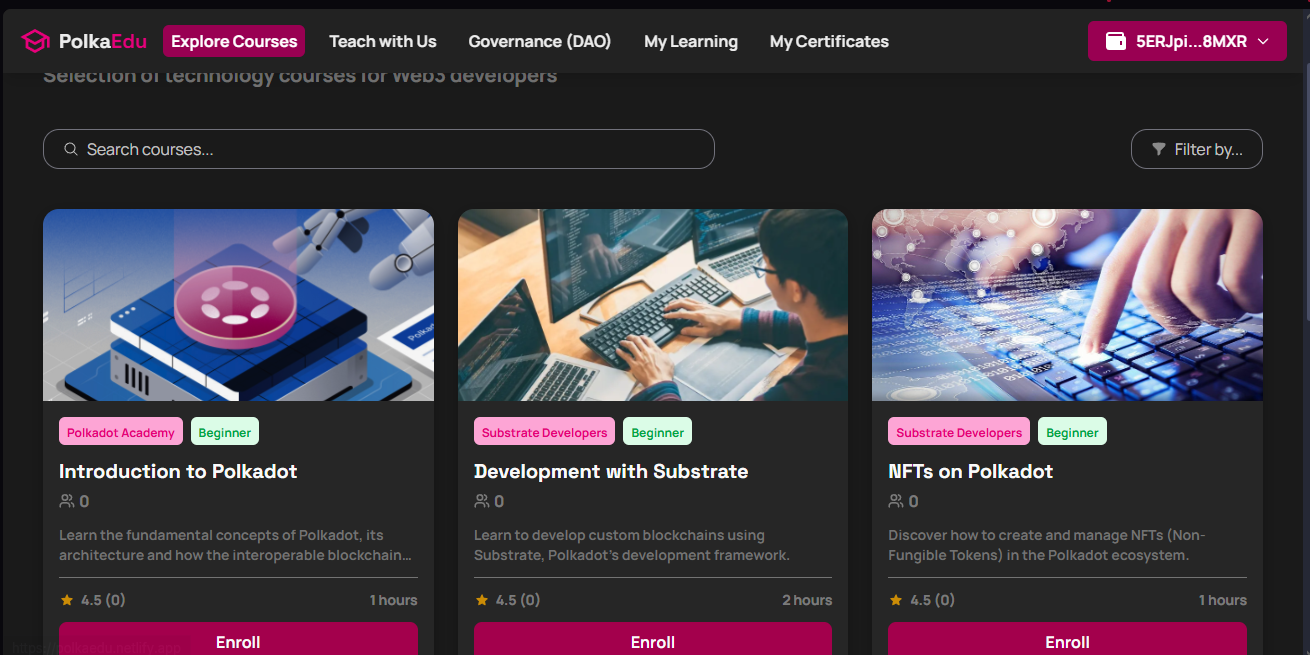
Task: Enroll in Development with Substrate
Action: click(x=653, y=641)
